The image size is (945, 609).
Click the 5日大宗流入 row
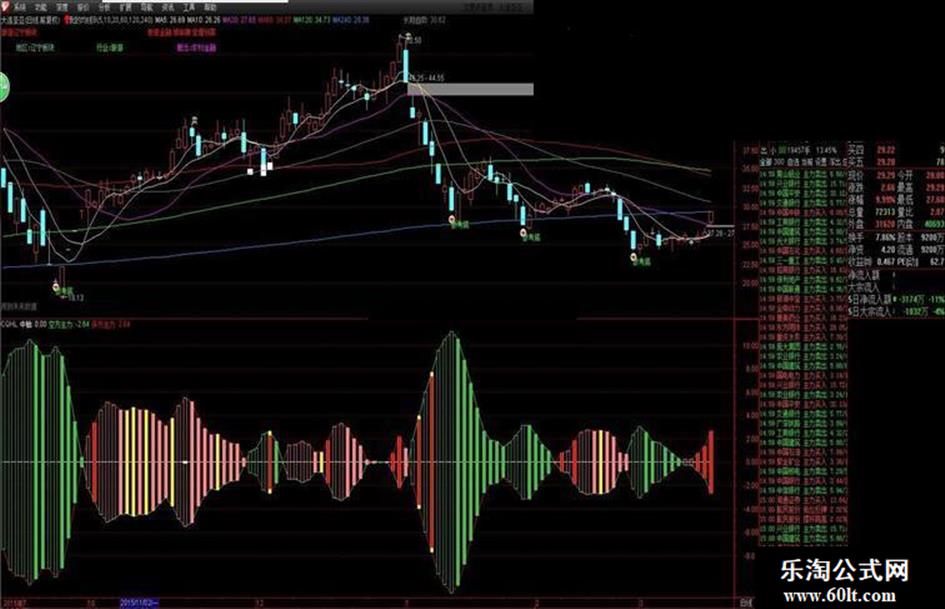tap(896, 312)
